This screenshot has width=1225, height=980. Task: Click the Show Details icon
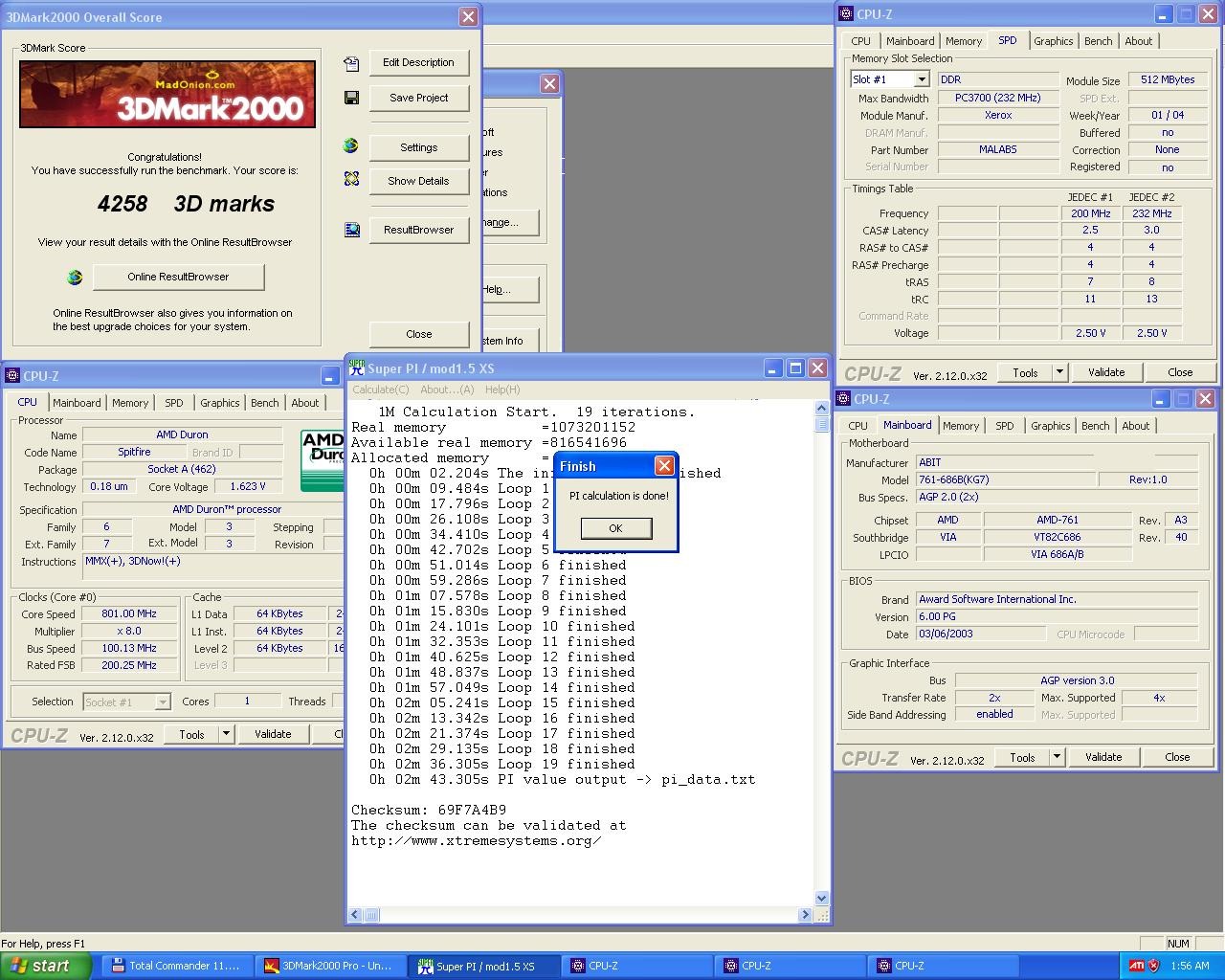(351, 180)
